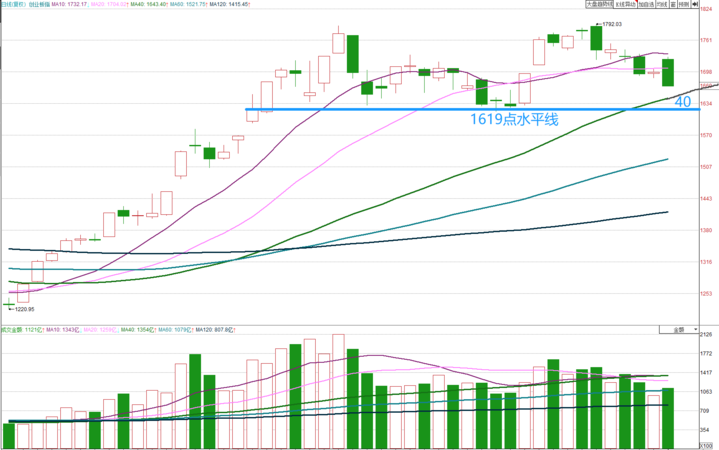Click the MA120: 1415.45 indicator label
The height and width of the screenshot is (450, 719).
click(229, 4)
